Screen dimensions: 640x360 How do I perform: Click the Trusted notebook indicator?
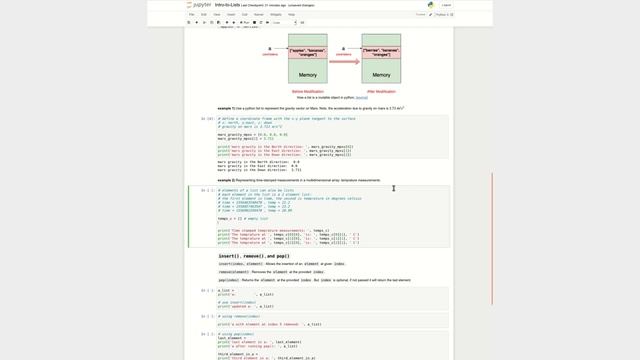tap(420, 14)
